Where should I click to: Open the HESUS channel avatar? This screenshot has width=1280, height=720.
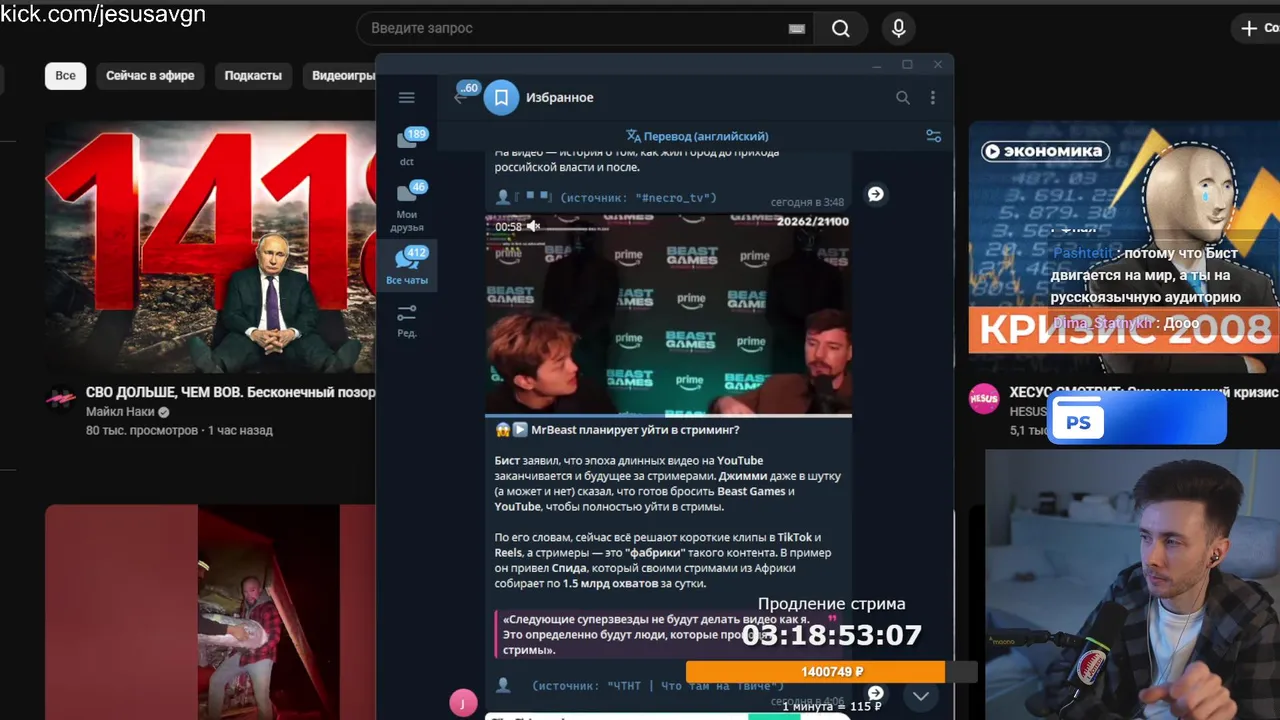[x=984, y=398]
